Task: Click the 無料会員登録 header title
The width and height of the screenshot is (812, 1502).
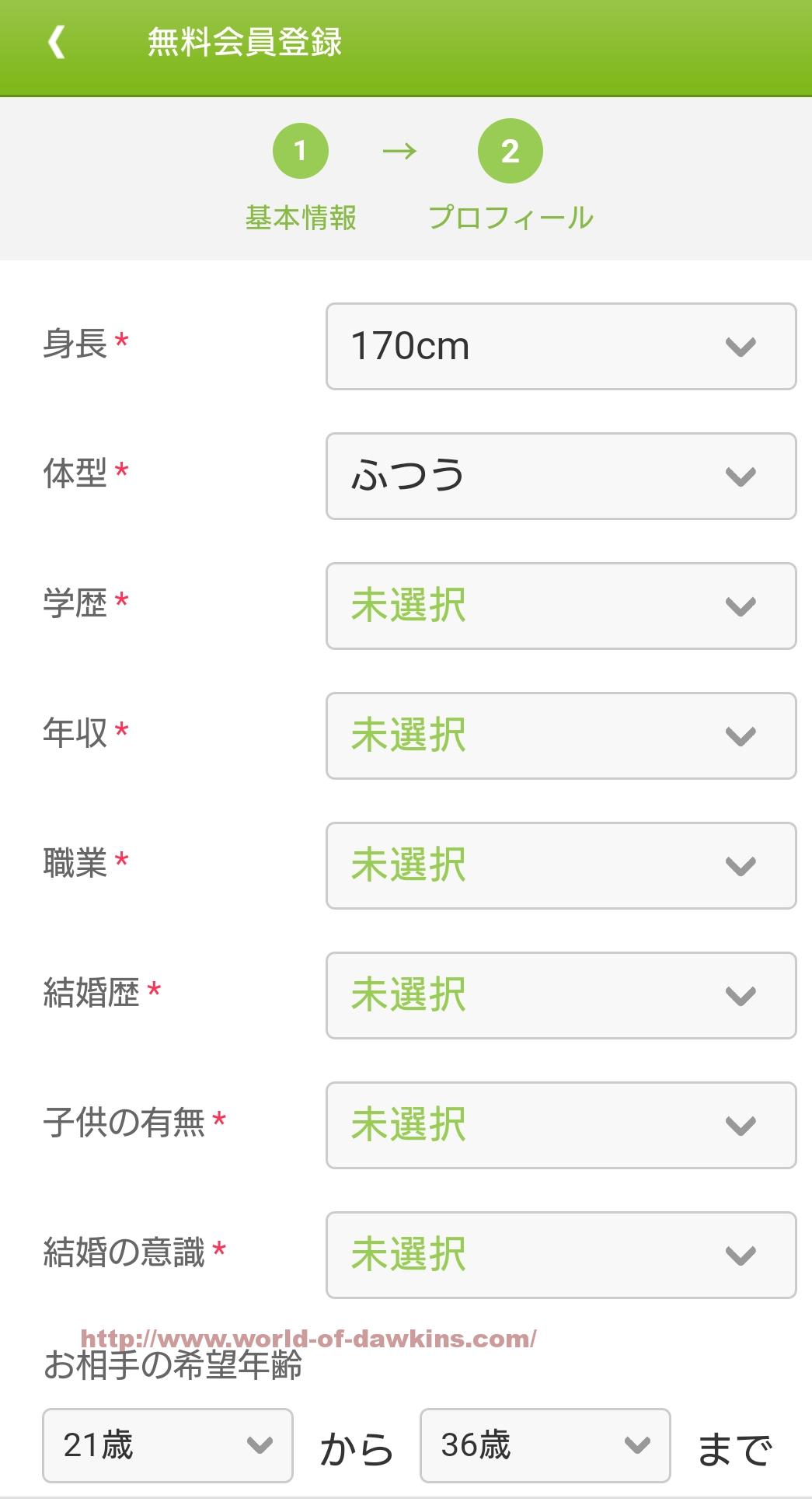Action: pyautogui.click(x=245, y=42)
